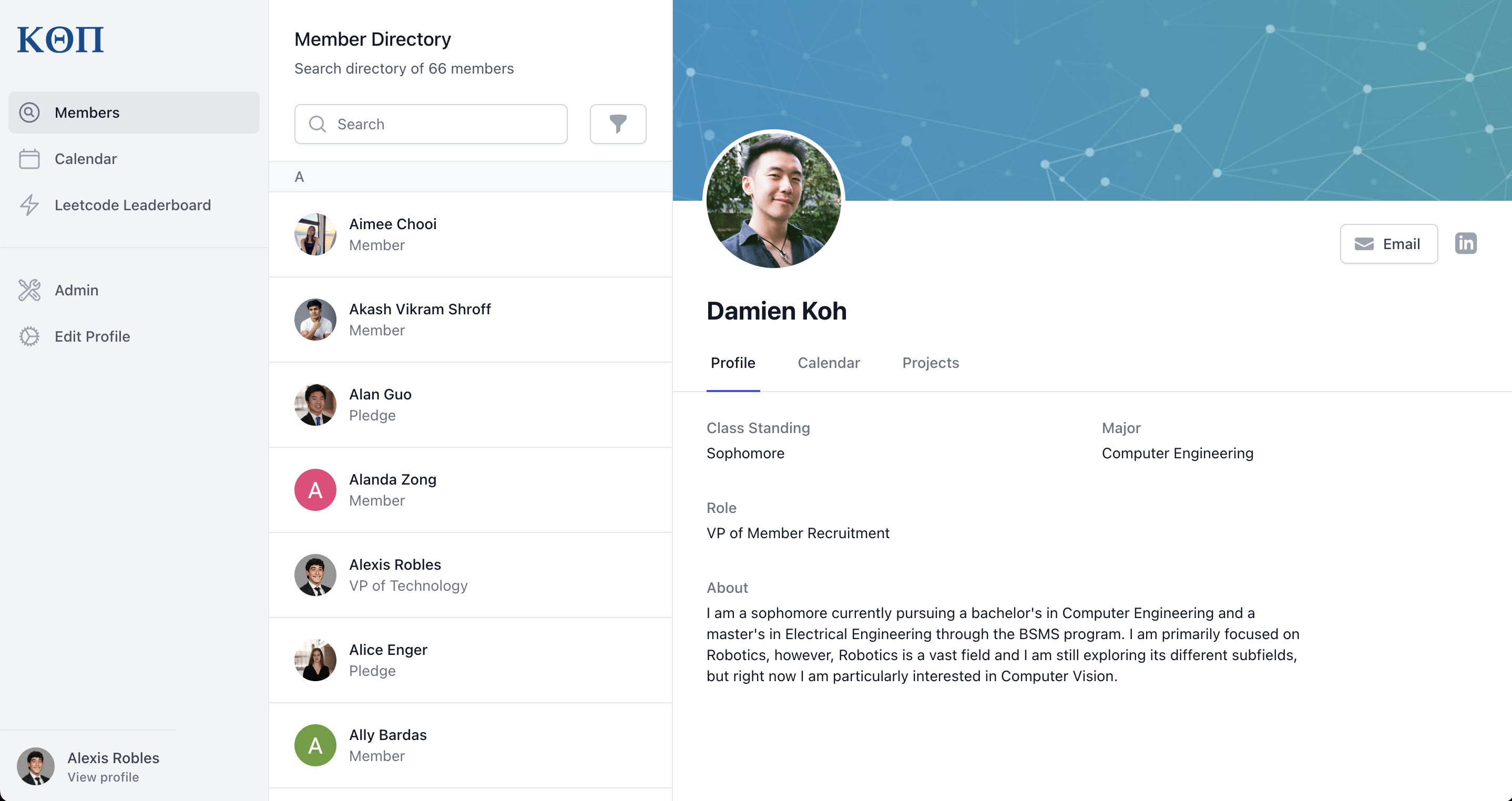Click the Admin tools icon
The height and width of the screenshot is (801, 1512).
pyautogui.click(x=29, y=291)
